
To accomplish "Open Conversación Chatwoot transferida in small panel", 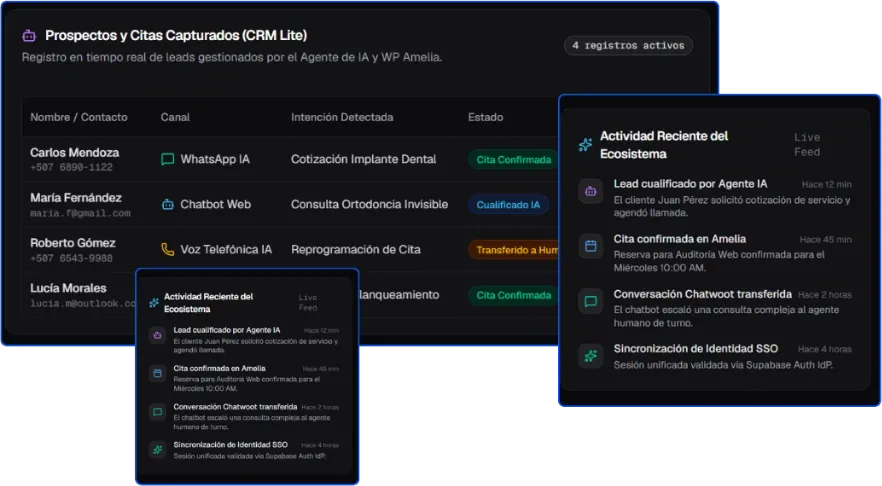I will pos(235,407).
